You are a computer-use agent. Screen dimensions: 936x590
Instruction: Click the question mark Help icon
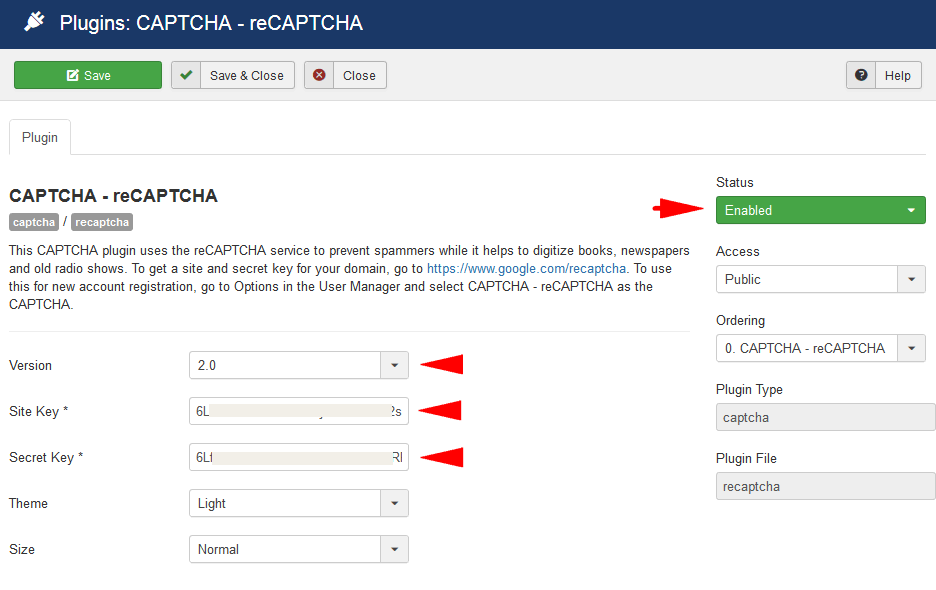point(861,75)
